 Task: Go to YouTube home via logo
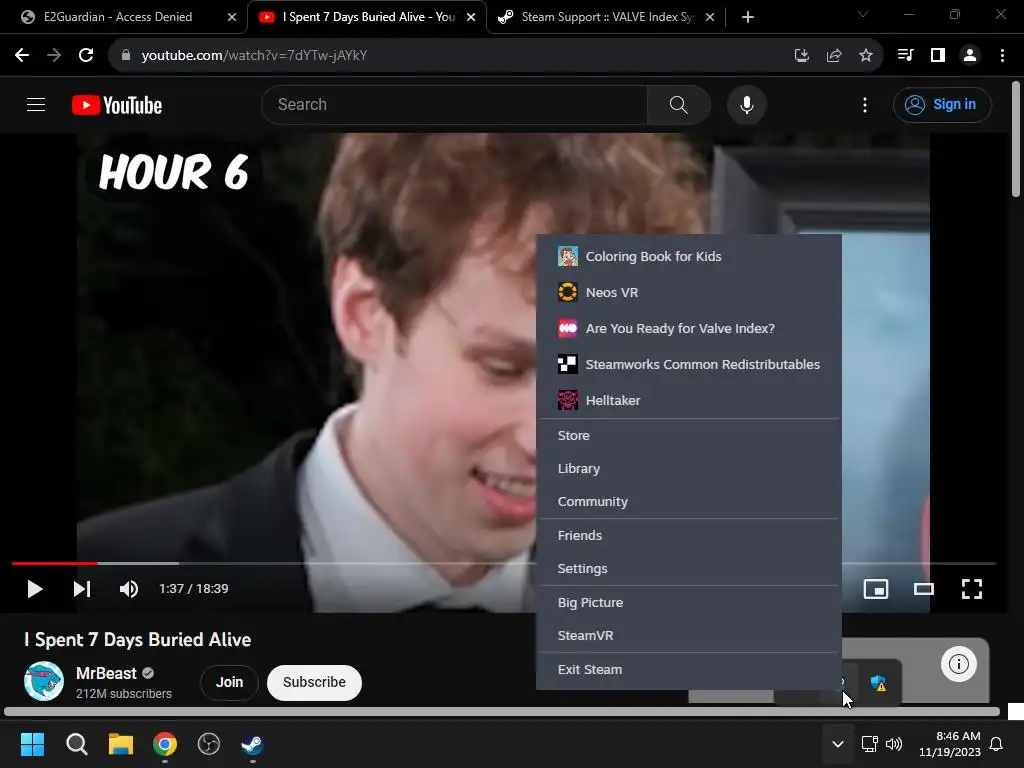pyautogui.click(x=117, y=105)
